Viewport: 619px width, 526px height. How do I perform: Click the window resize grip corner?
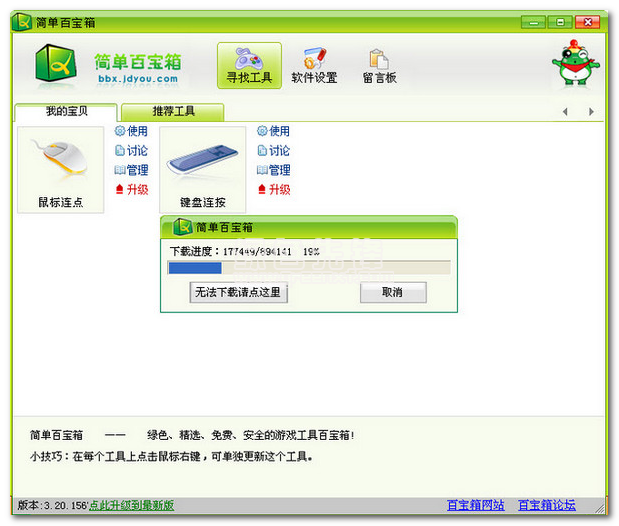[599, 508]
